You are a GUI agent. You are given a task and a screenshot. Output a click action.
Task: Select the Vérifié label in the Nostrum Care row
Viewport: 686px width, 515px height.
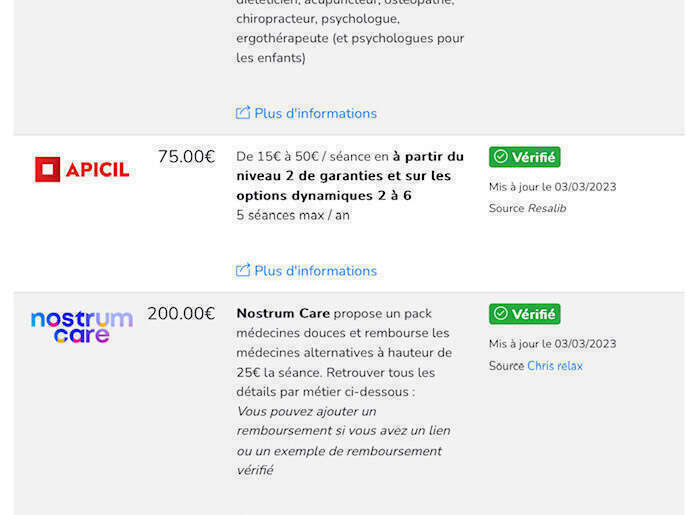coord(533,314)
